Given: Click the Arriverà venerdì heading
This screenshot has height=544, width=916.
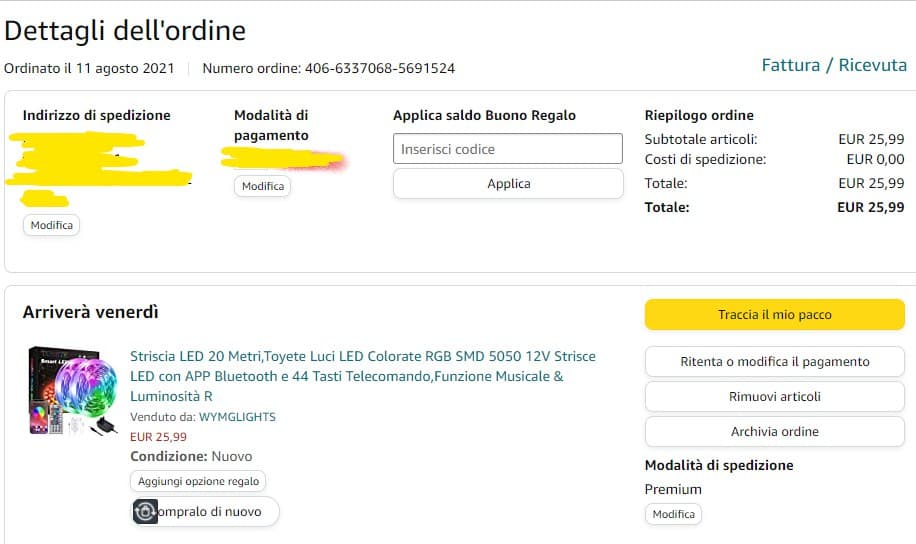Looking at the screenshot, I should point(91,312).
